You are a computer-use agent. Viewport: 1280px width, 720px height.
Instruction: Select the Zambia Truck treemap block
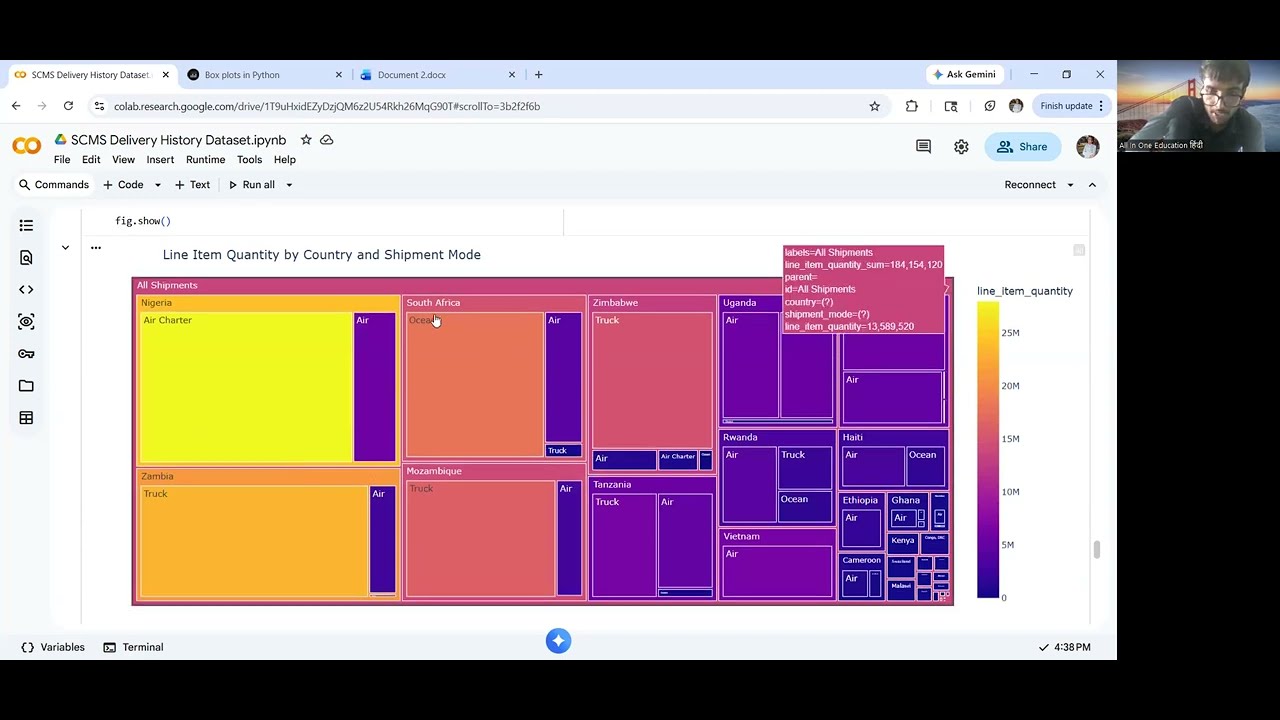click(254, 541)
